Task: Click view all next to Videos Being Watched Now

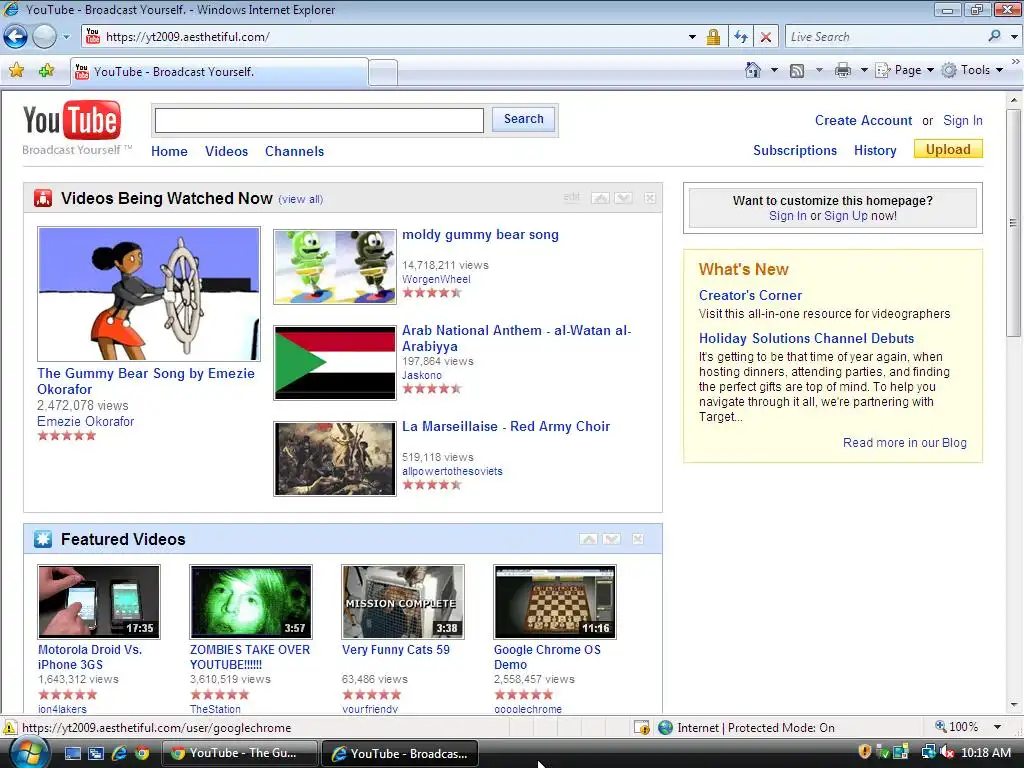Action: tap(300, 199)
